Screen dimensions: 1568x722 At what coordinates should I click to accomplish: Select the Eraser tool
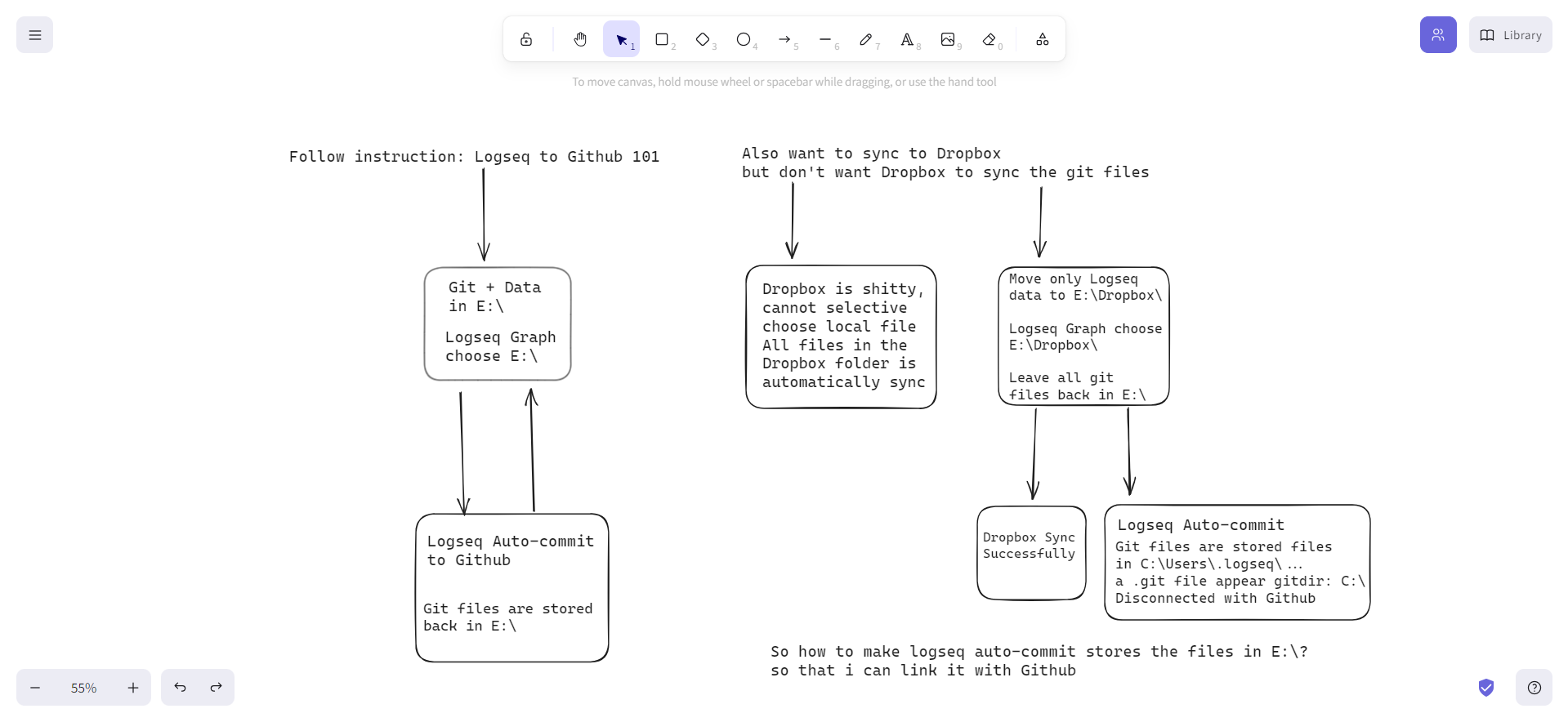coord(989,39)
